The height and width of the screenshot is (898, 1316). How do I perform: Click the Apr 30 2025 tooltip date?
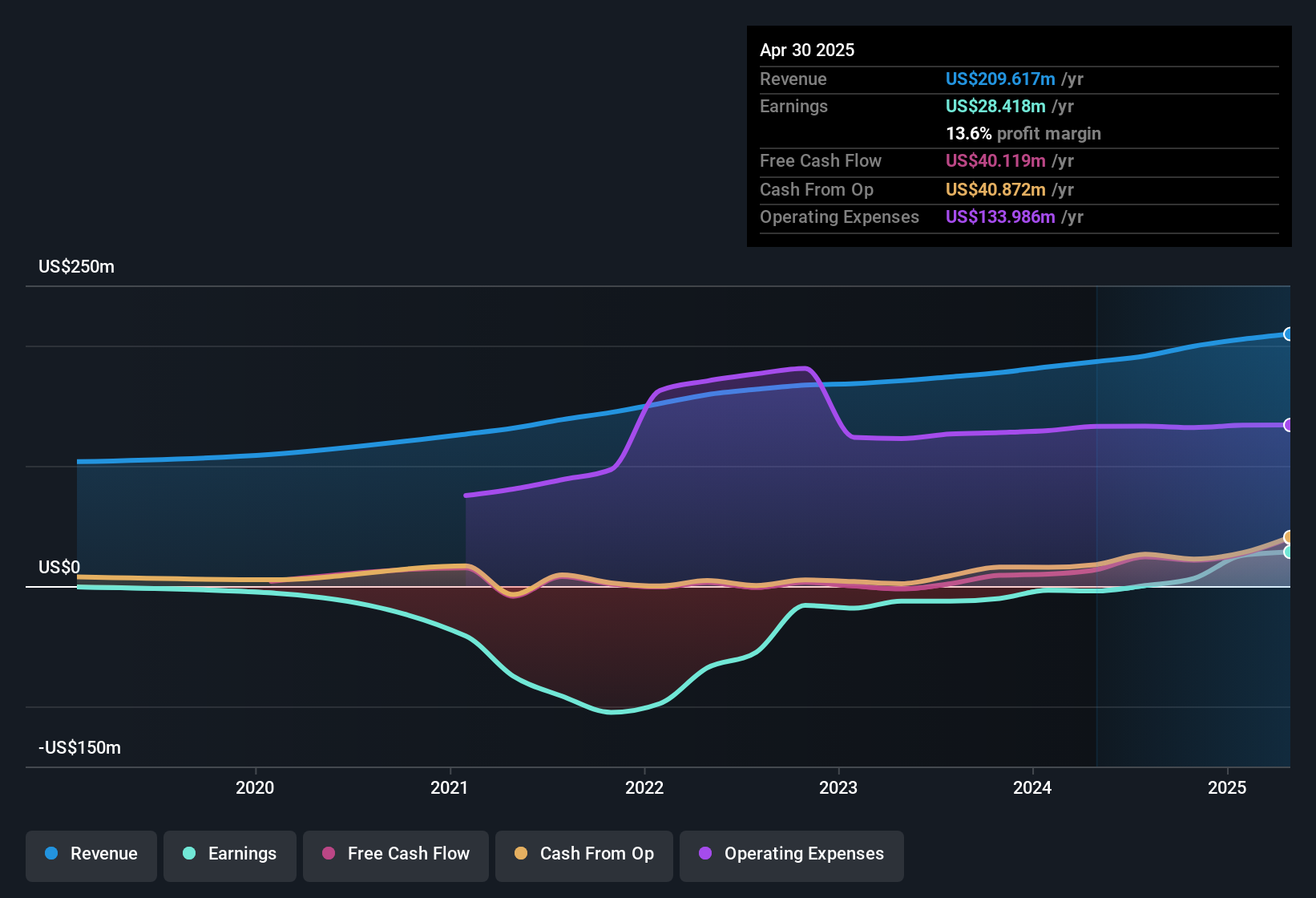[807, 50]
